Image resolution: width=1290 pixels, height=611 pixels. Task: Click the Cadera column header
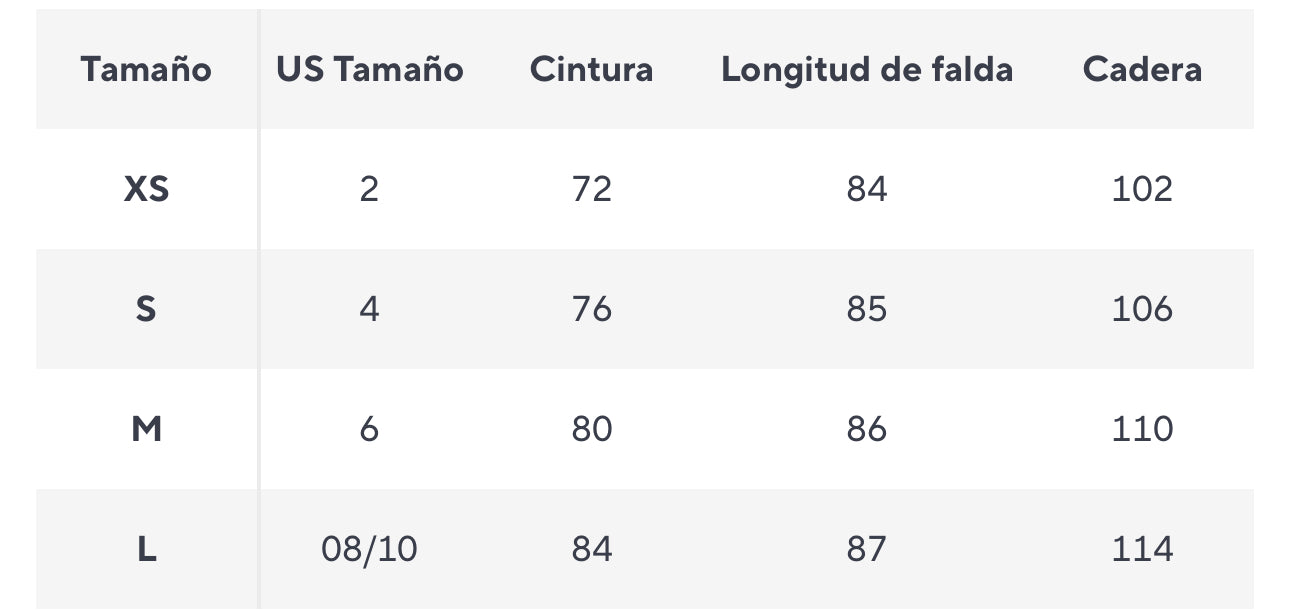click(x=1142, y=69)
